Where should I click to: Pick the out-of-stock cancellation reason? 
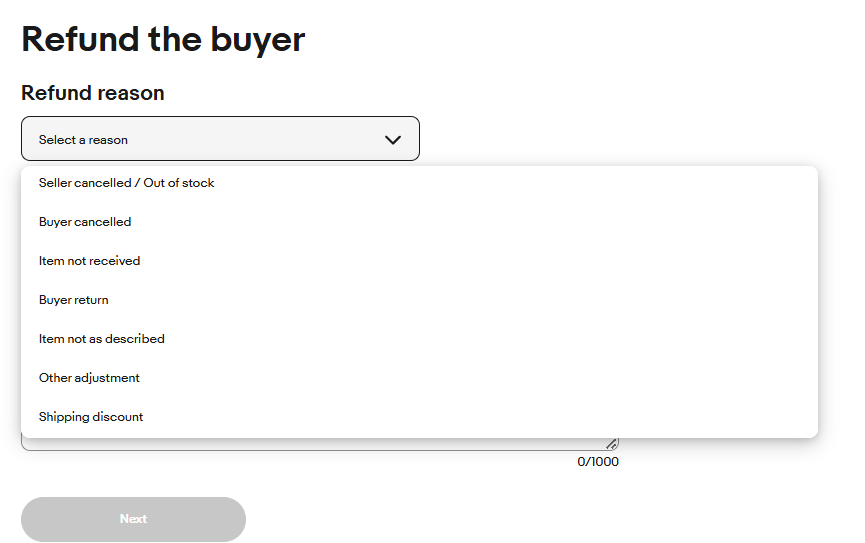click(127, 183)
